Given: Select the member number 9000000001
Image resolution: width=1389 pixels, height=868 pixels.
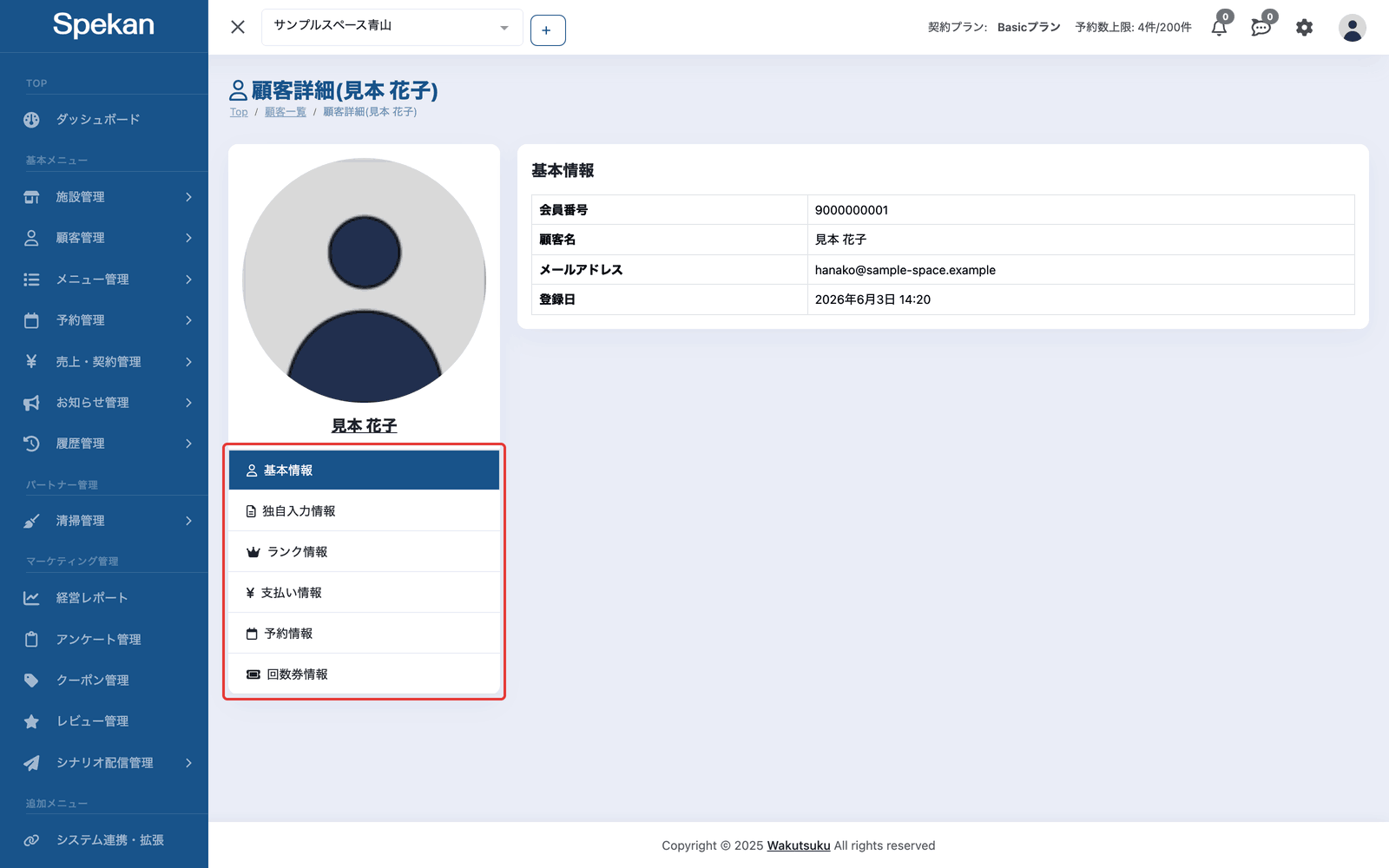Looking at the screenshot, I should [852, 210].
